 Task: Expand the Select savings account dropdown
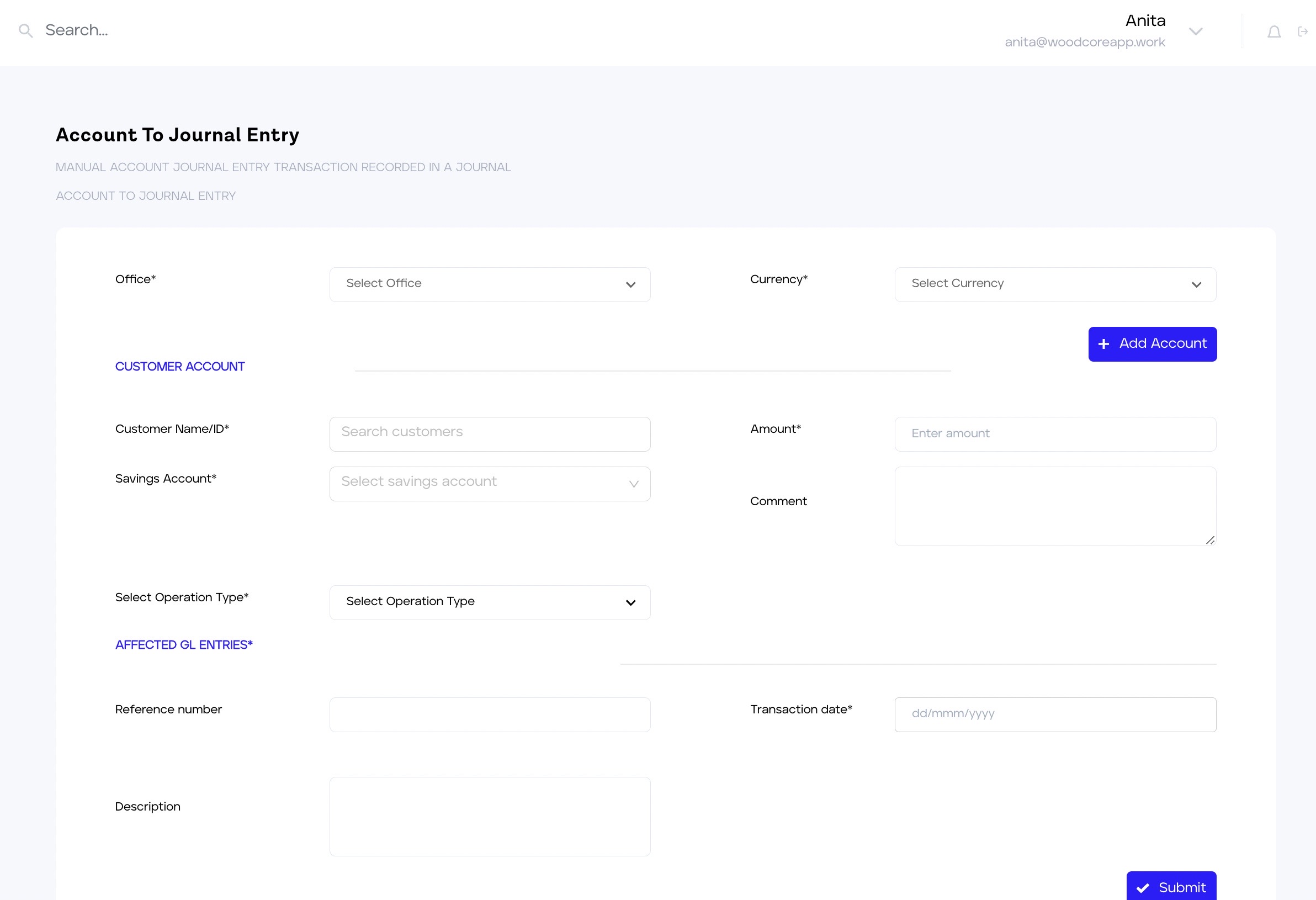[x=489, y=484]
